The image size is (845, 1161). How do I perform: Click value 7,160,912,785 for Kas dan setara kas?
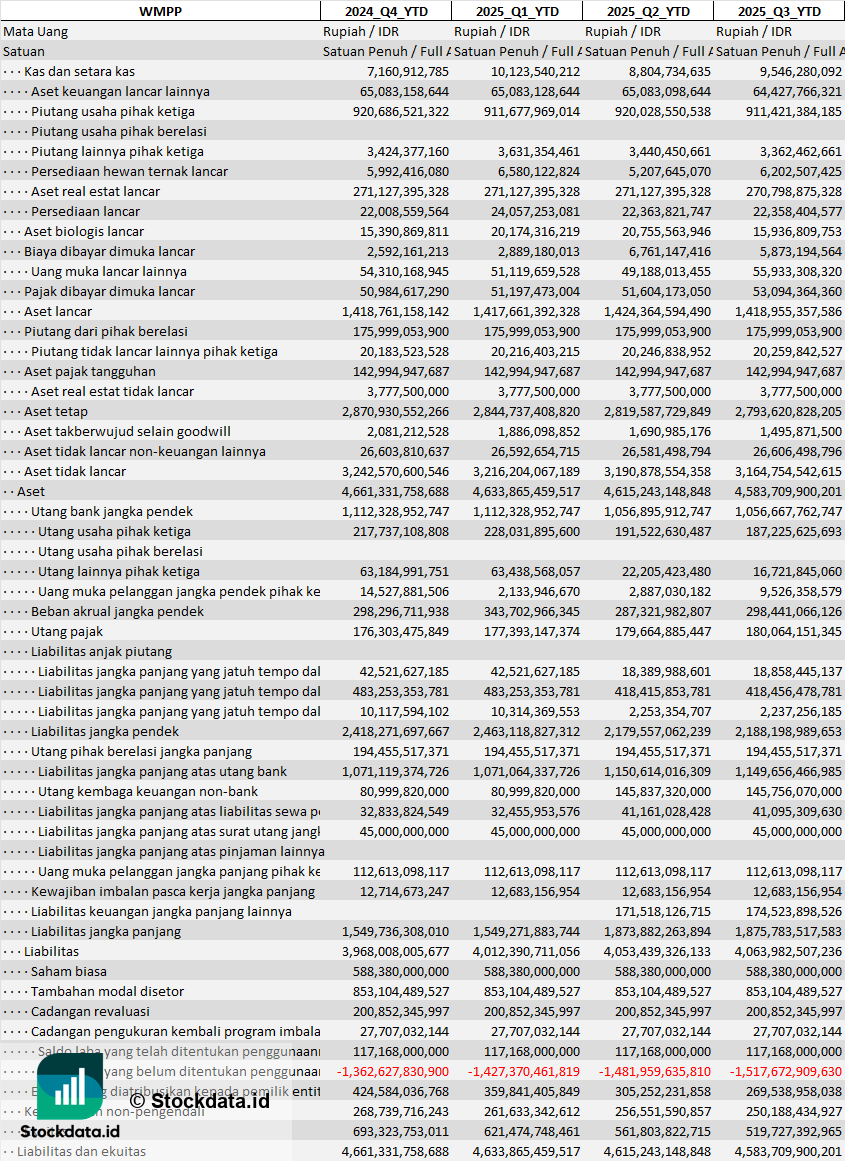click(x=407, y=72)
